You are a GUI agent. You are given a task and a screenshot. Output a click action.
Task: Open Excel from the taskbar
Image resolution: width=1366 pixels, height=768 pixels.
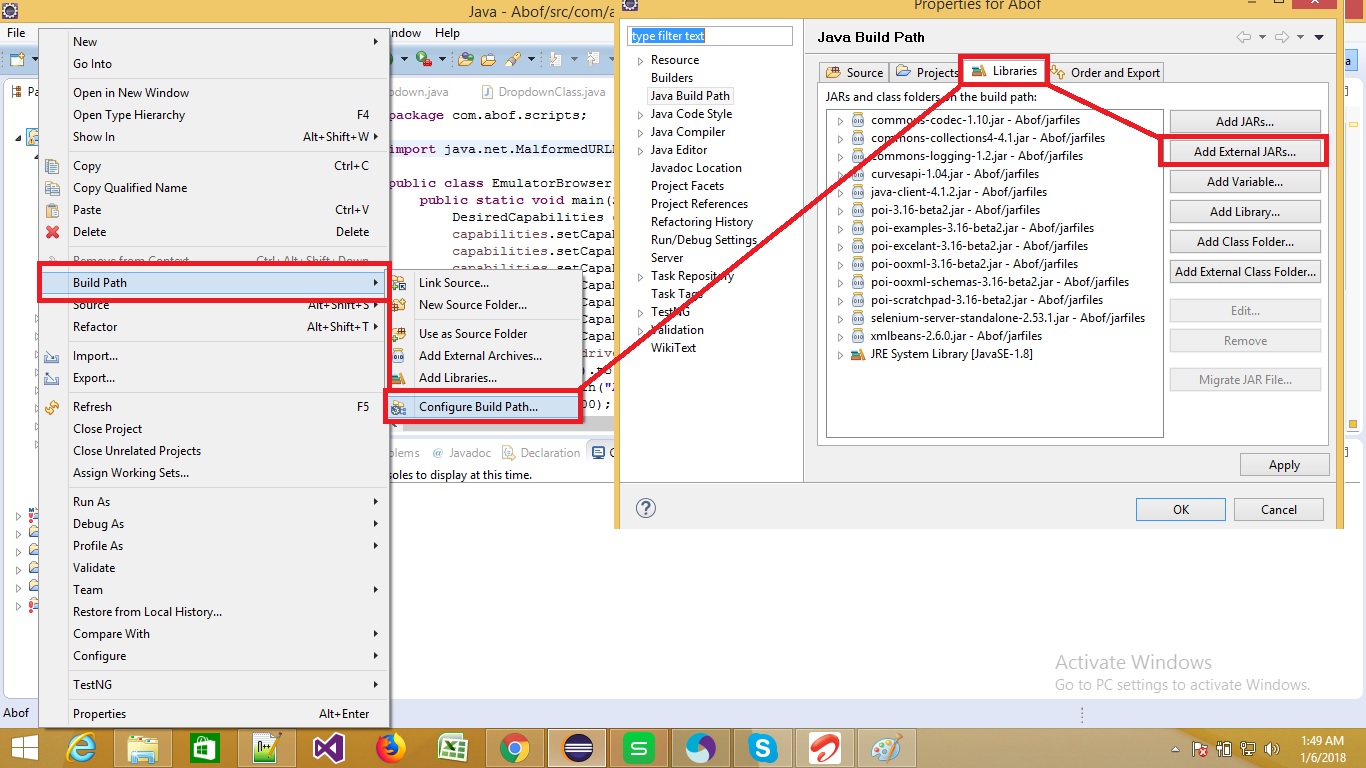(452, 747)
